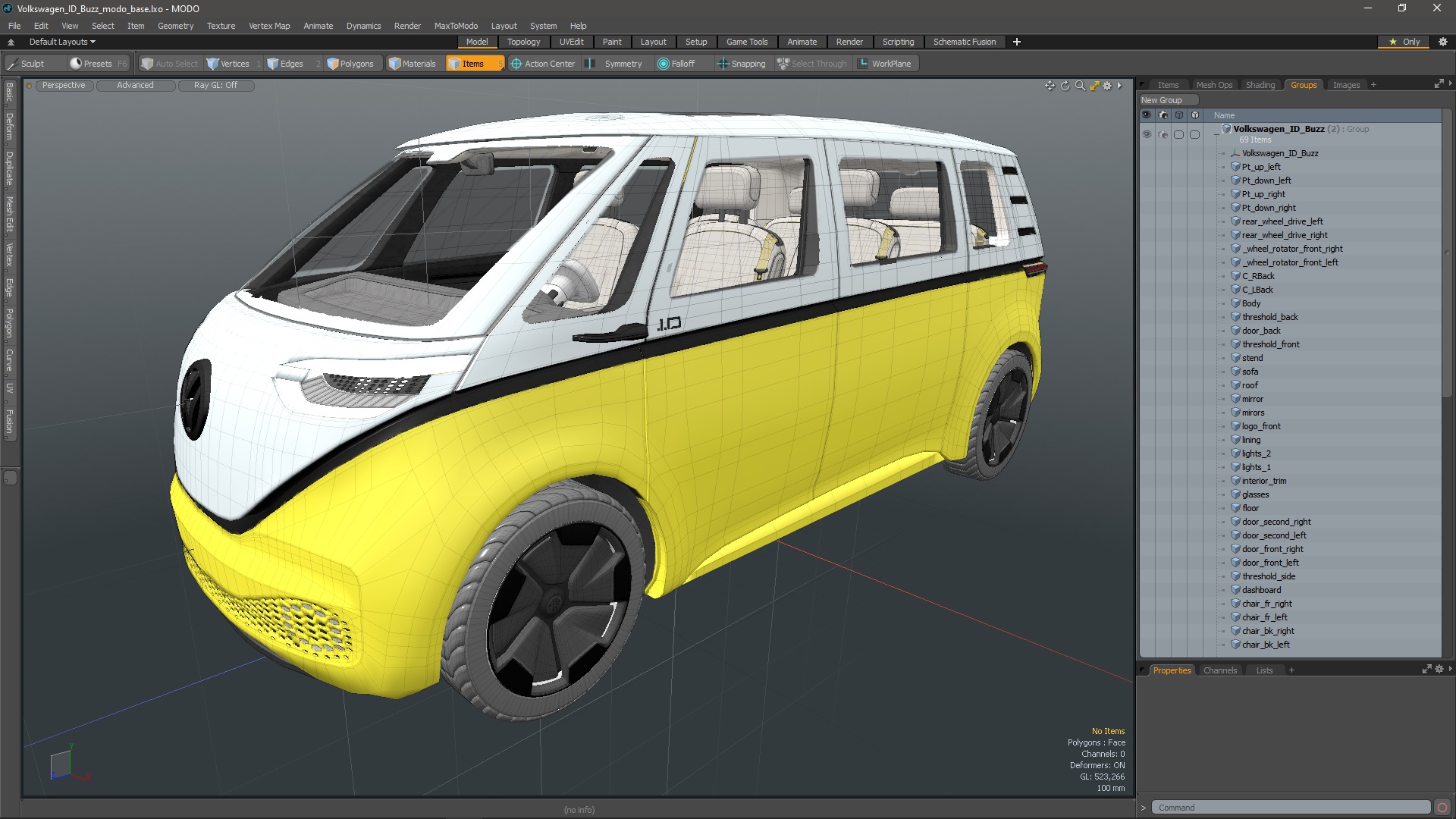
Task: Open the Advanced shading style dropdown
Action: click(135, 86)
